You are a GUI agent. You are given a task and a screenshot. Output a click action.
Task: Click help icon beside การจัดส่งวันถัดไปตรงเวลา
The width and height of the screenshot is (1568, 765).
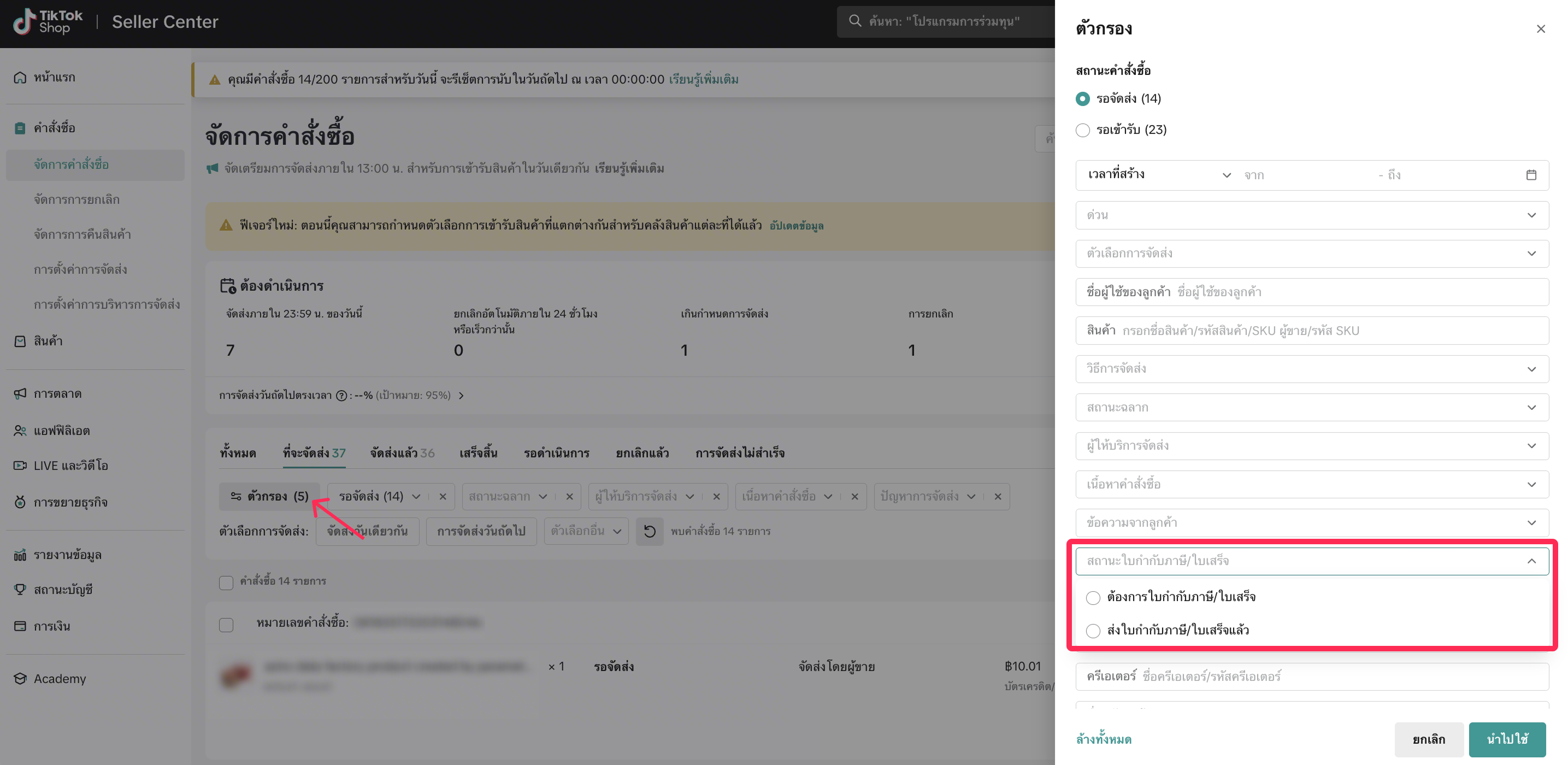[341, 396]
